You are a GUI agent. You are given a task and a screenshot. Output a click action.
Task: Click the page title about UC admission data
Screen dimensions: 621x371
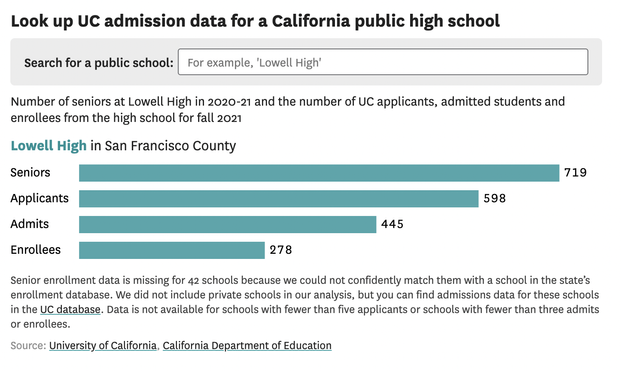[x=255, y=21]
